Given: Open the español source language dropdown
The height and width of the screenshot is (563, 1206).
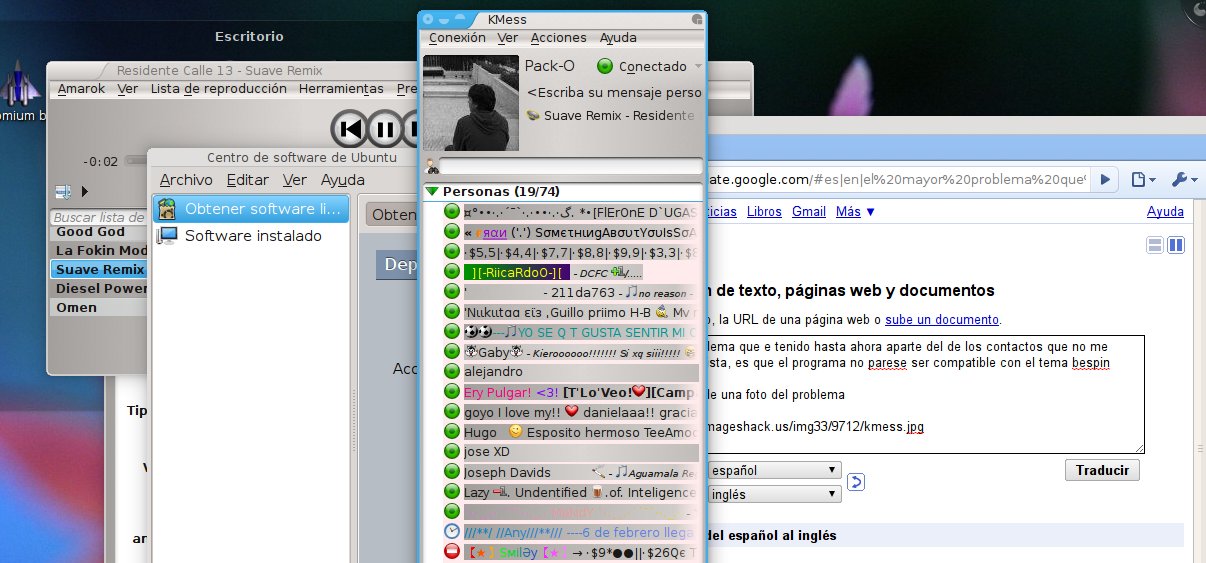Looking at the screenshot, I should tap(773, 470).
